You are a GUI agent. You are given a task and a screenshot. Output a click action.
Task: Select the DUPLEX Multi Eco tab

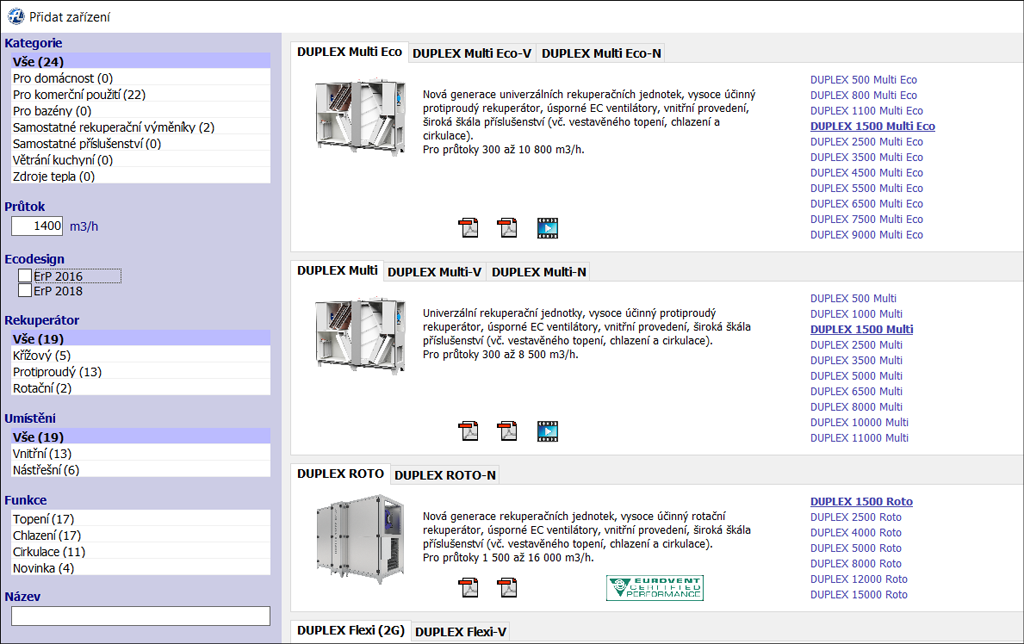[349, 52]
